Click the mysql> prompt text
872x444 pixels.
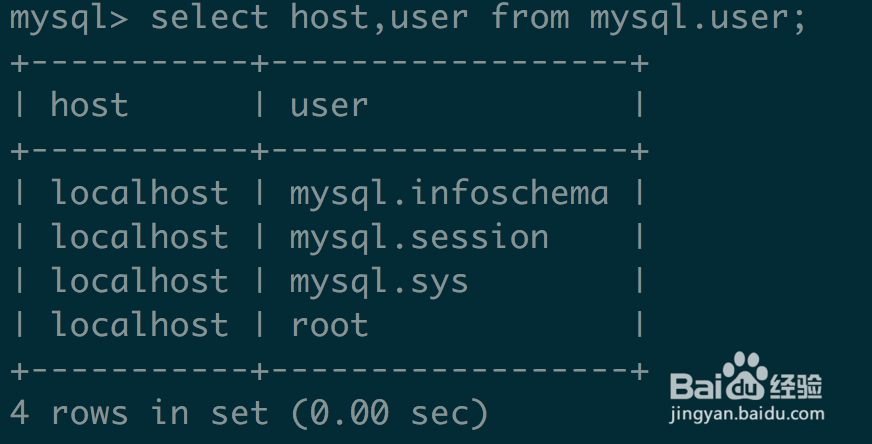click(x=69, y=18)
